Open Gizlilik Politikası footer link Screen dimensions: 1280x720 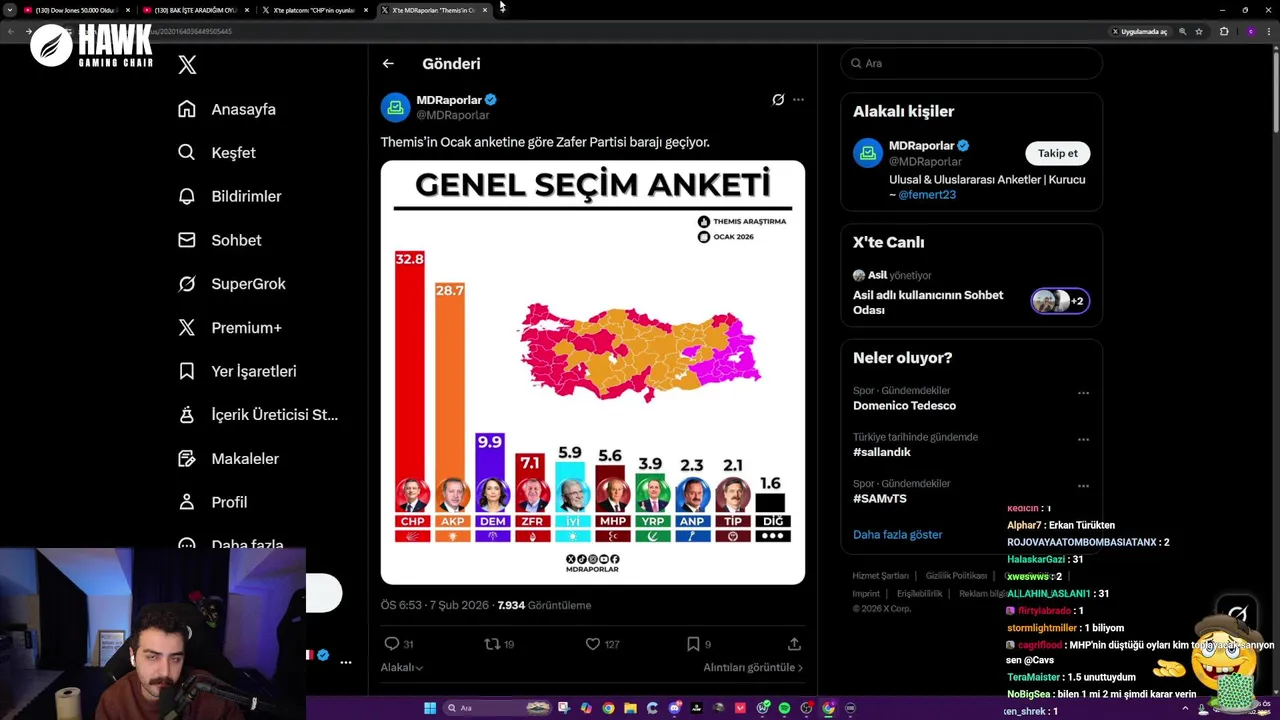point(956,576)
